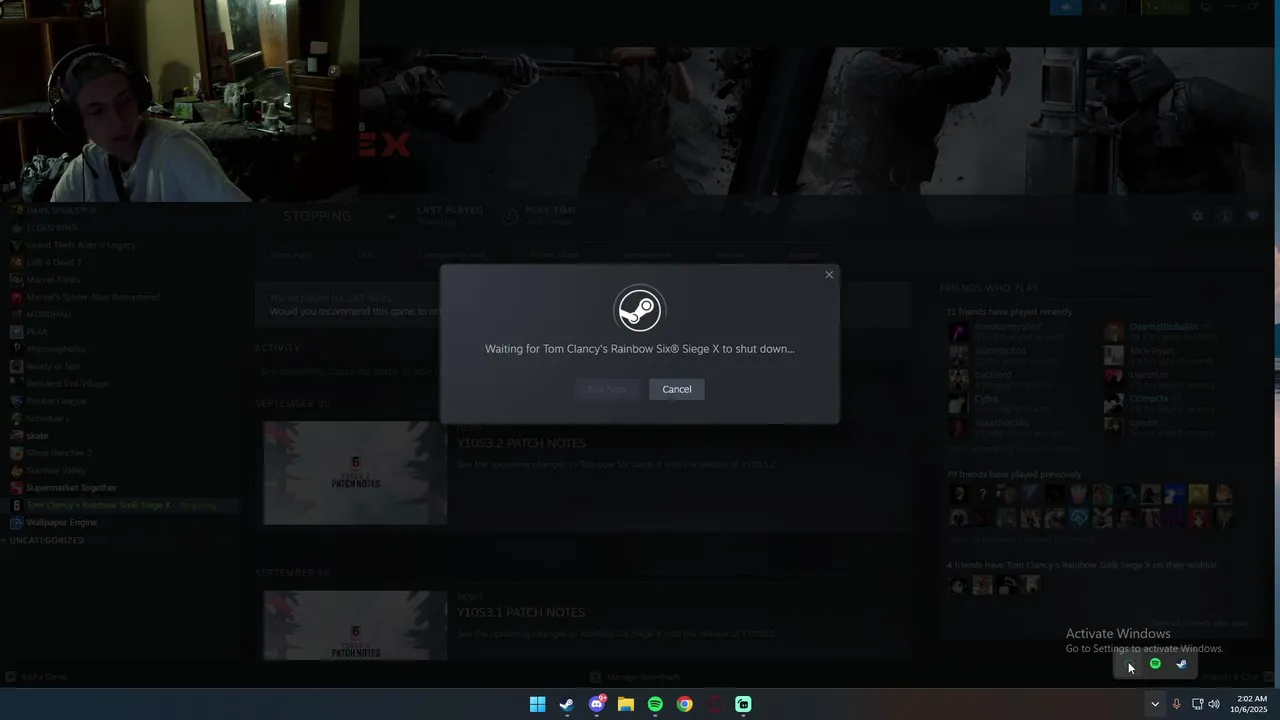Screen dimensions: 1280x720
Task: Click the Phasmophobia game icon
Action: tap(17, 349)
